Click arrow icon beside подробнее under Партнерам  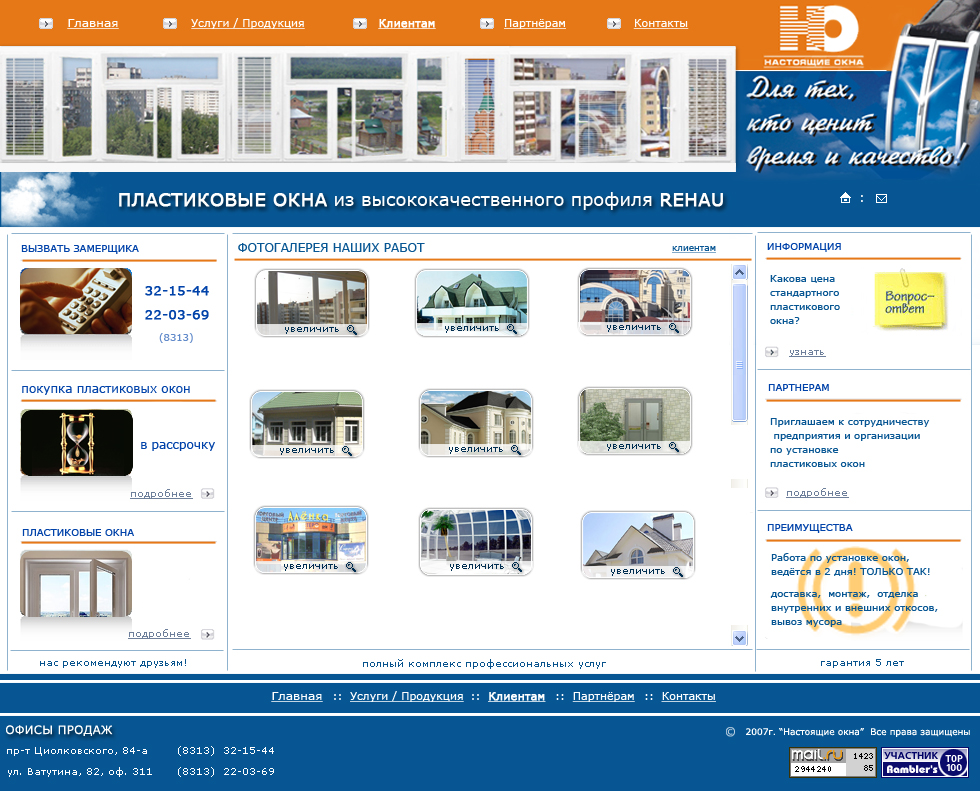(x=772, y=493)
